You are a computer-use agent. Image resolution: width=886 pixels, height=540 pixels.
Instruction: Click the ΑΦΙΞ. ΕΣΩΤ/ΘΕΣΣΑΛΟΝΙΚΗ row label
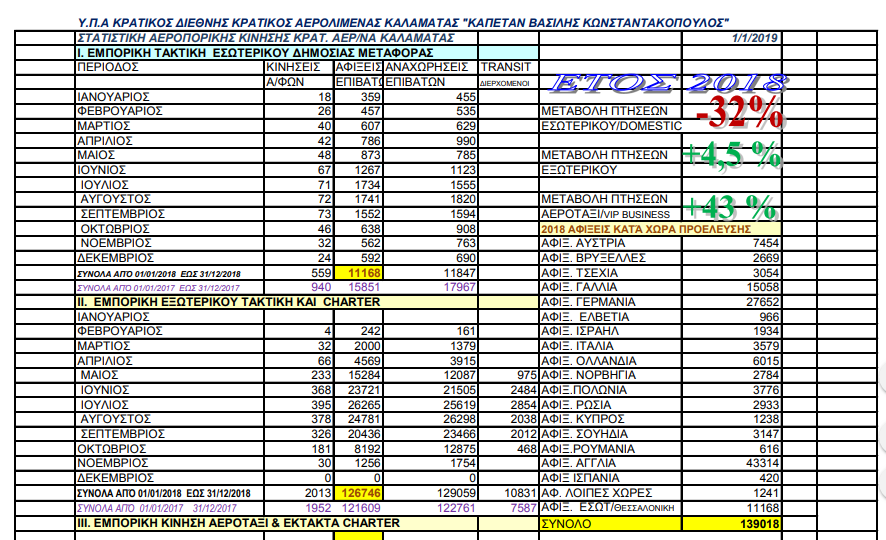click(x=607, y=507)
